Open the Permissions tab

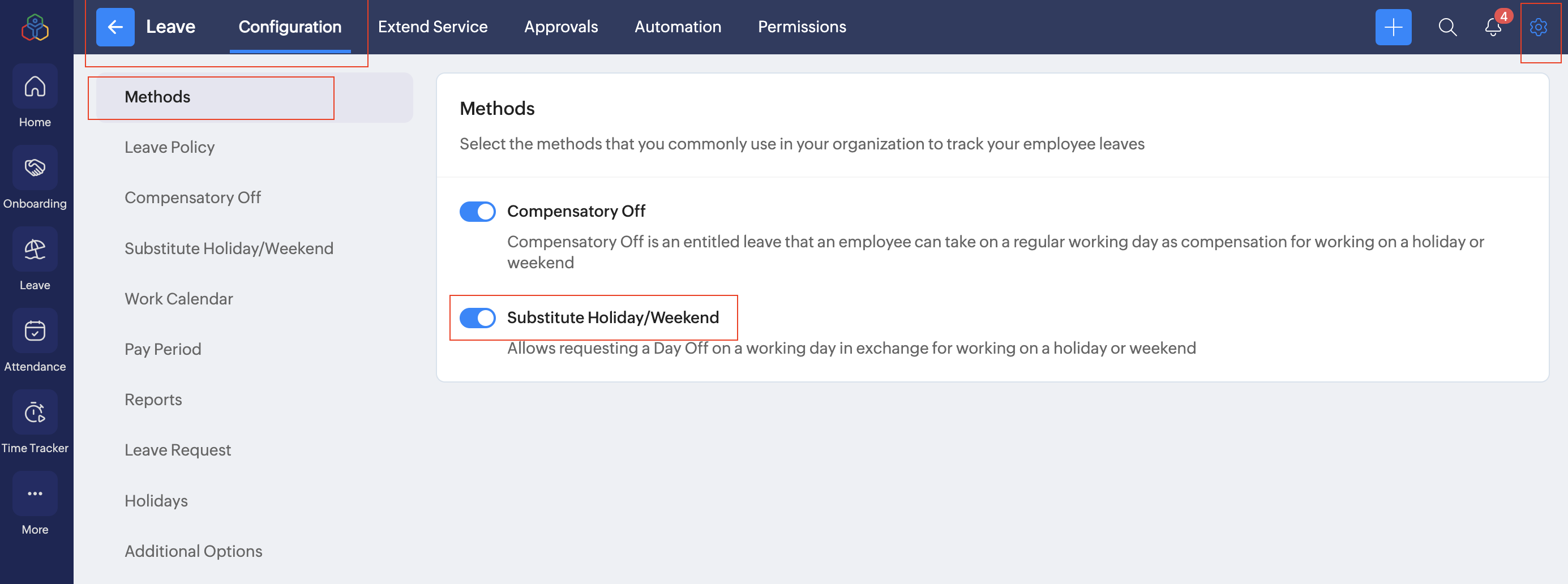click(x=802, y=27)
